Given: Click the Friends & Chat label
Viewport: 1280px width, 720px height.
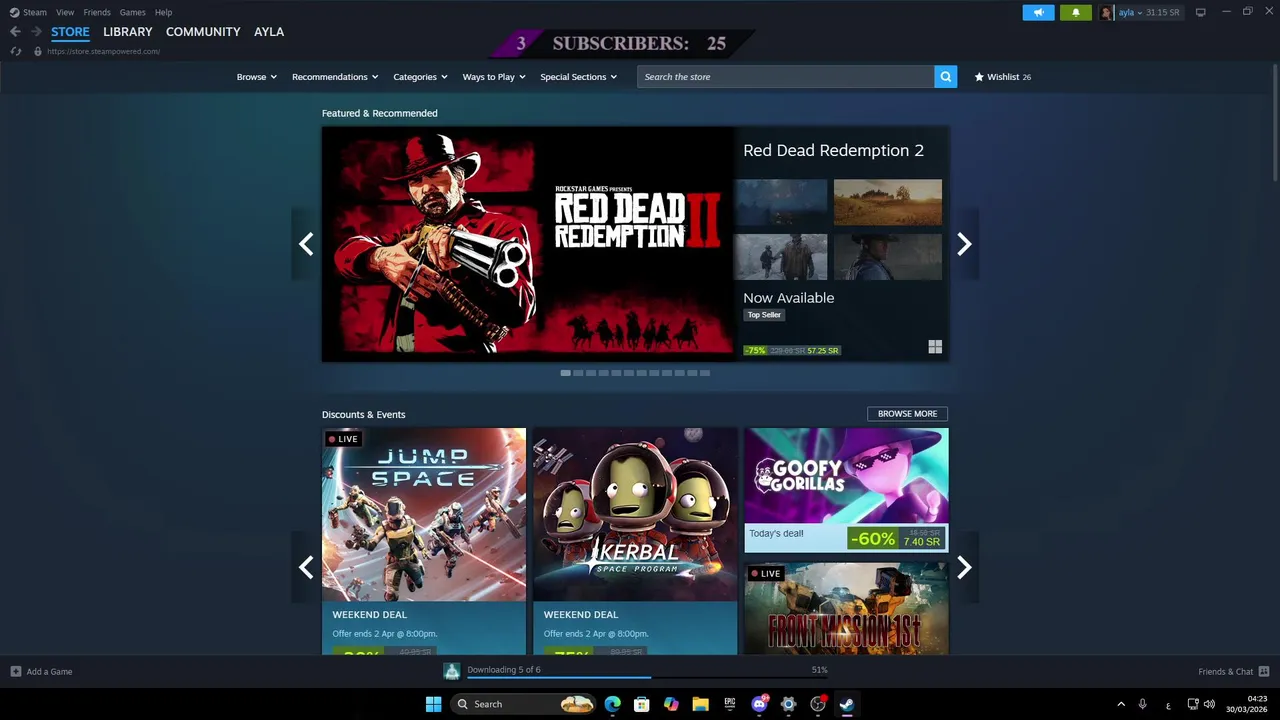Looking at the screenshot, I should click(1225, 671).
